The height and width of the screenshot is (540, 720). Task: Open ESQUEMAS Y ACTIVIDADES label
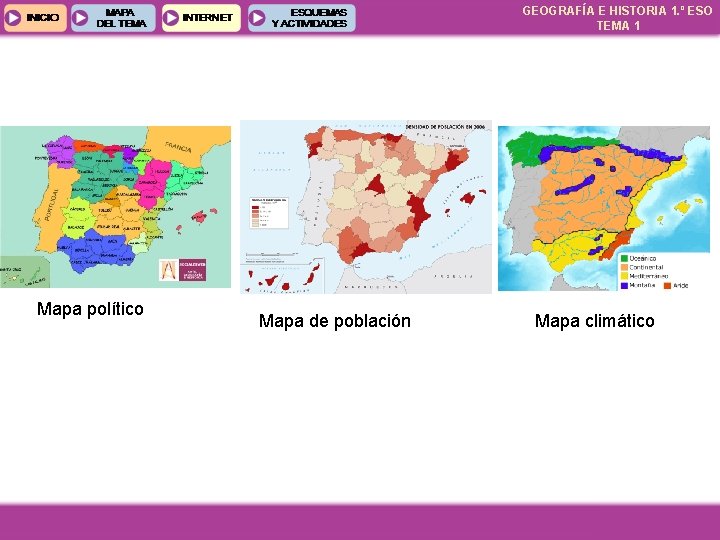pyautogui.click(x=309, y=18)
